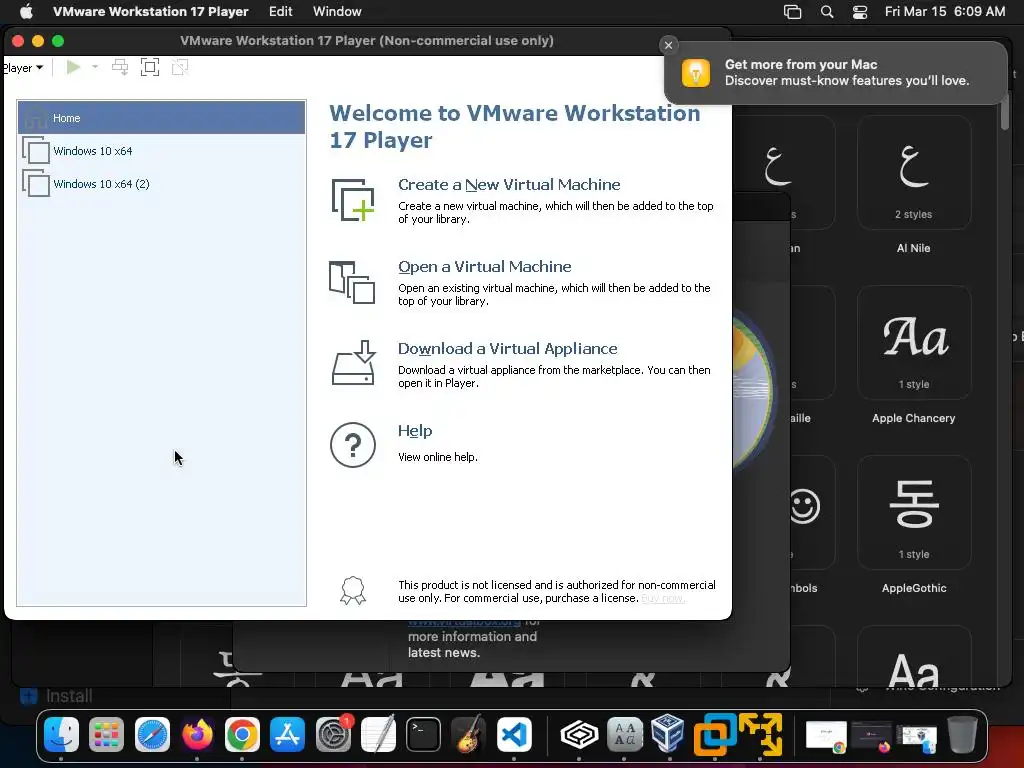The image size is (1024, 768).
Task: Select Home in the library sidebar
Action: coord(161,118)
